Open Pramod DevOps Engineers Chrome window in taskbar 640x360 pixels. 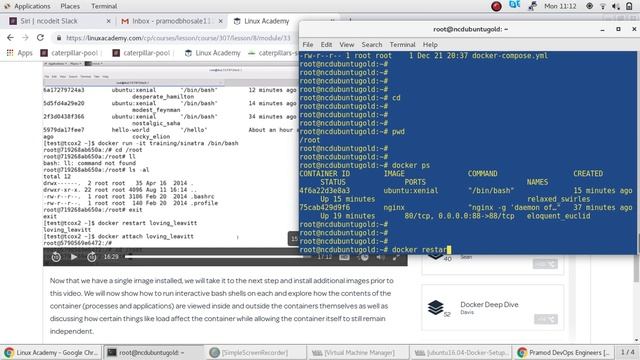click(563, 352)
